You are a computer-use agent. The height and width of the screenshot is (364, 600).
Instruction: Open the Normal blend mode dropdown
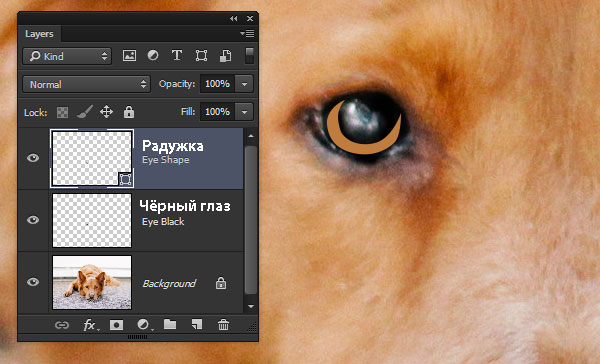pos(86,84)
